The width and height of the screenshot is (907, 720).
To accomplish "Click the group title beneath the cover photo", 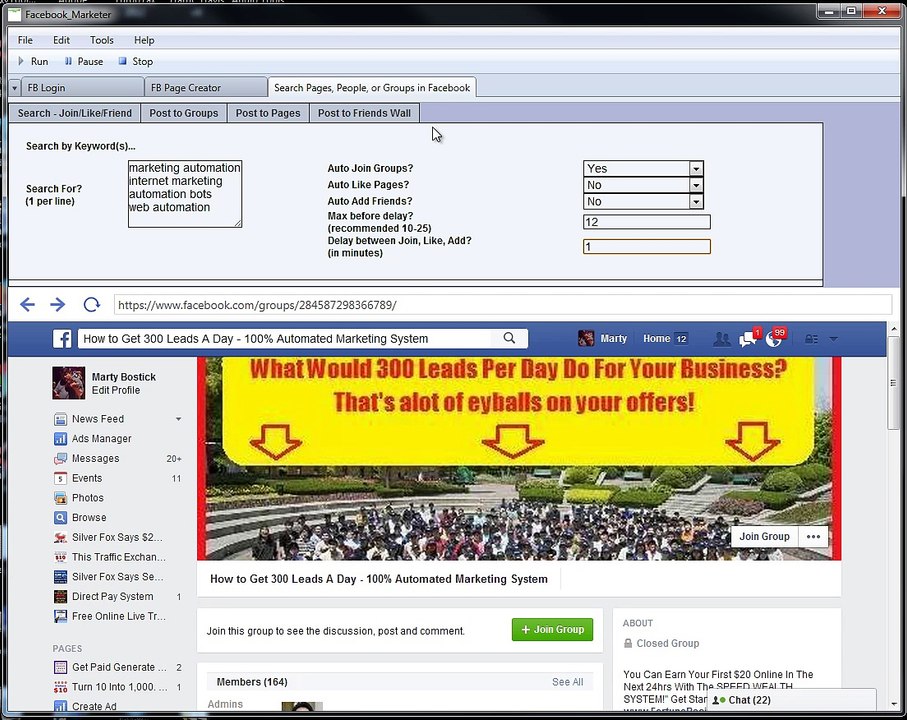I will point(378,579).
